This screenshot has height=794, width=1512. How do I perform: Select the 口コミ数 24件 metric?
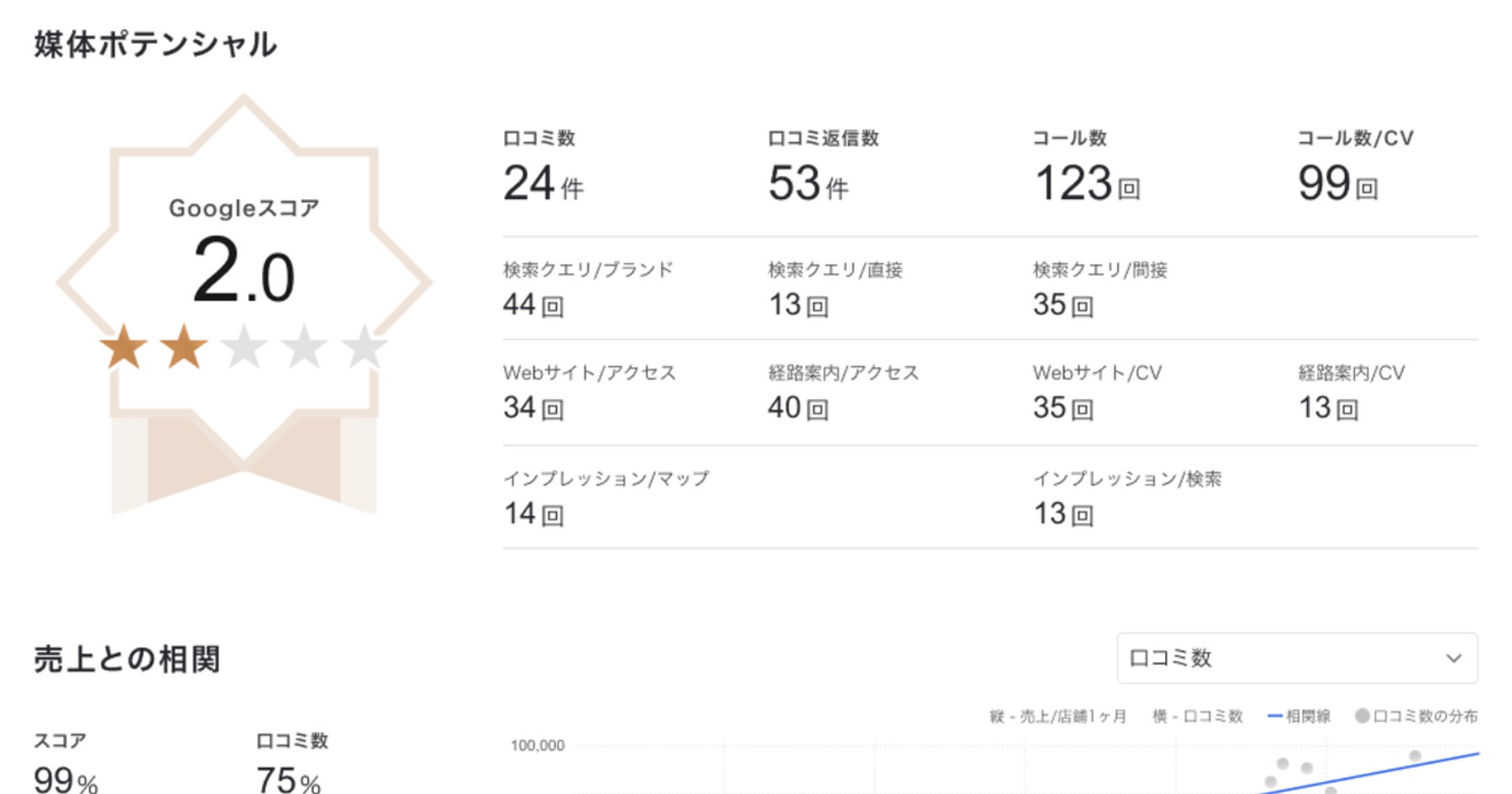[543, 183]
